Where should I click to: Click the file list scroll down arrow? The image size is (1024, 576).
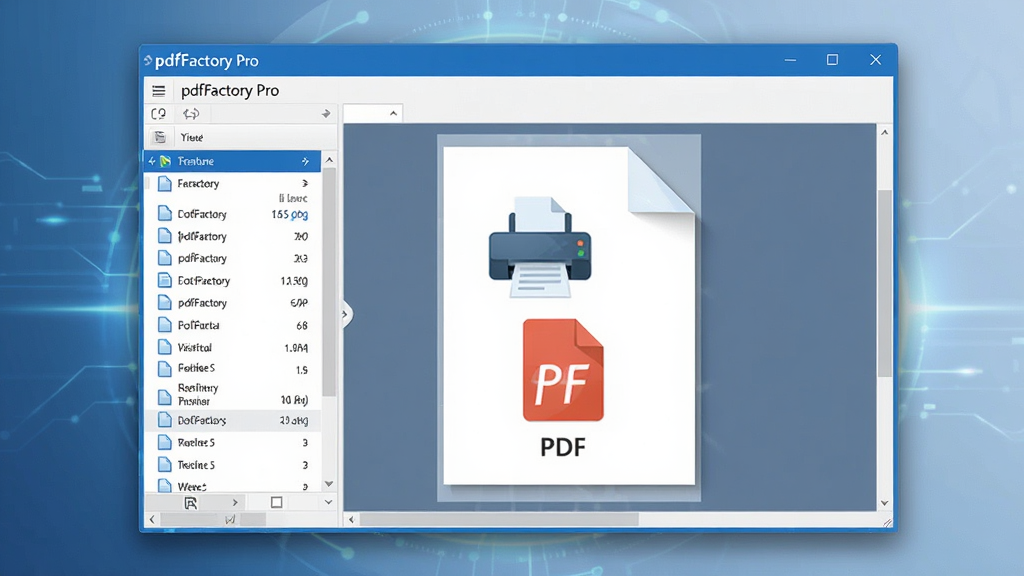(329, 484)
